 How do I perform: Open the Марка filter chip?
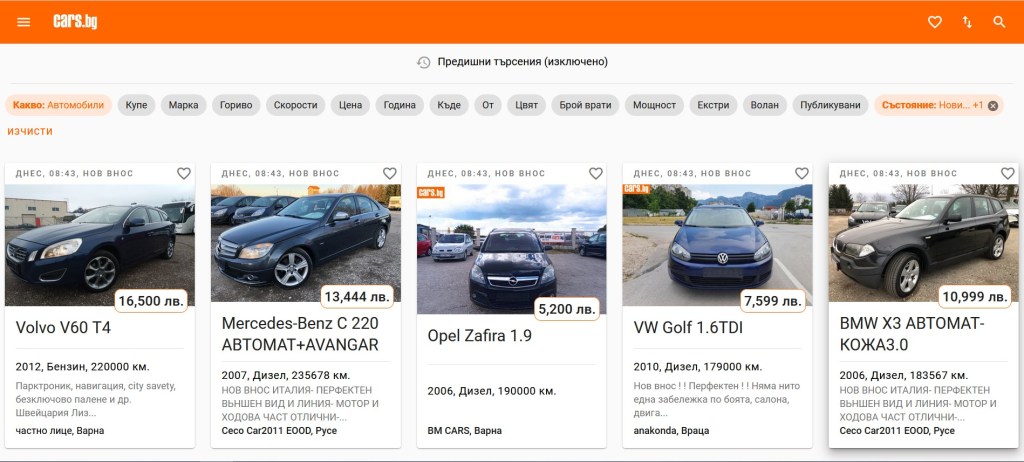[184, 105]
